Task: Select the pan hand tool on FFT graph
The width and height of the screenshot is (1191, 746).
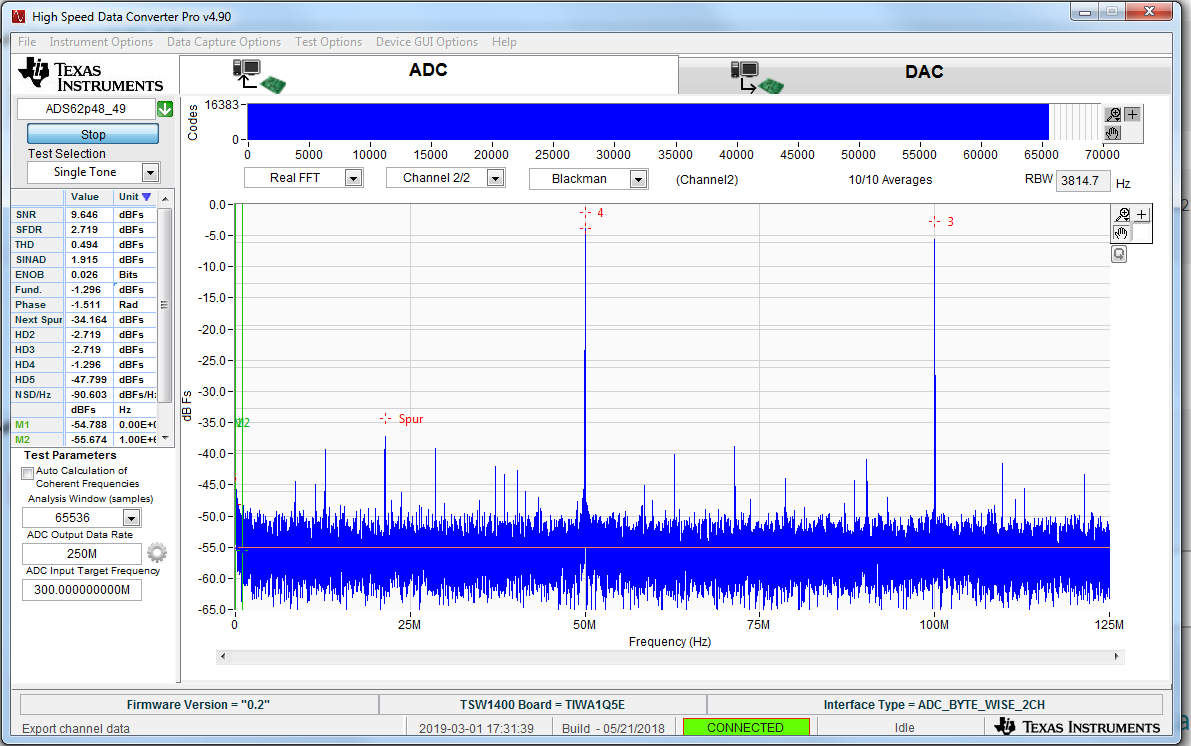Action: click(1122, 233)
